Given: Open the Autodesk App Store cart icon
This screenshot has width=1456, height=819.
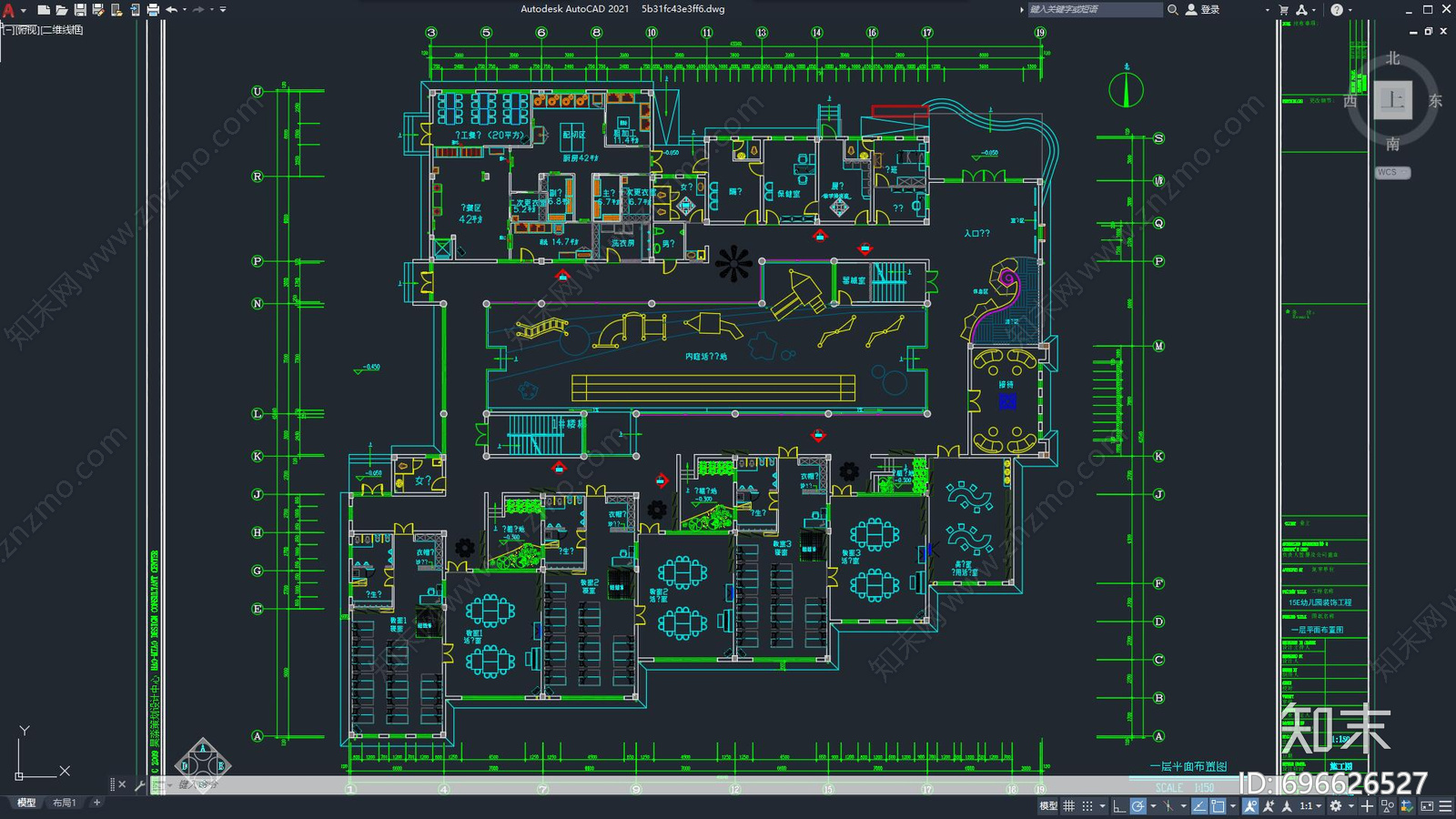Looking at the screenshot, I should pos(1284,9).
